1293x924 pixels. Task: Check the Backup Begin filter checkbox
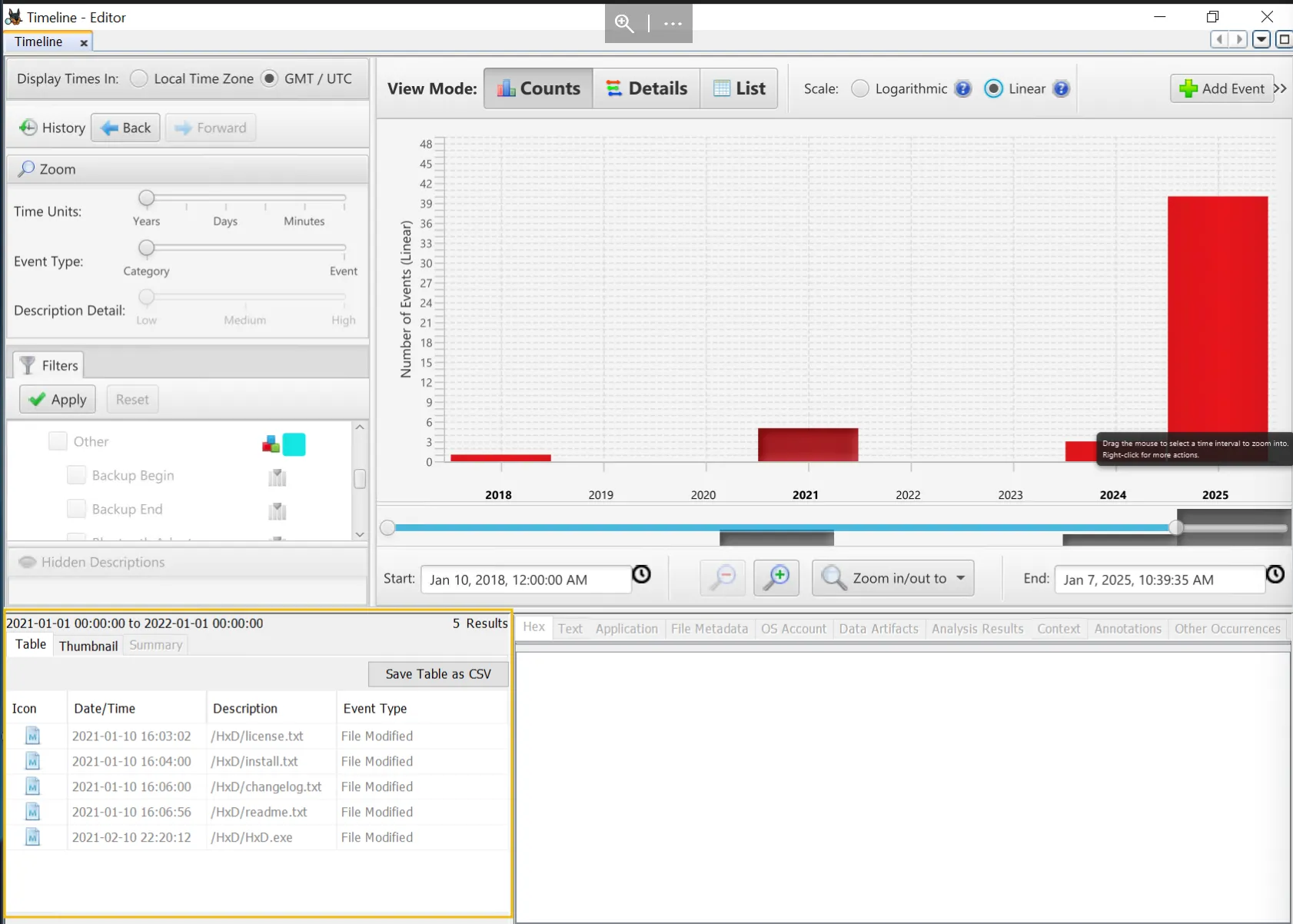pyautogui.click(x=76, y=475)
